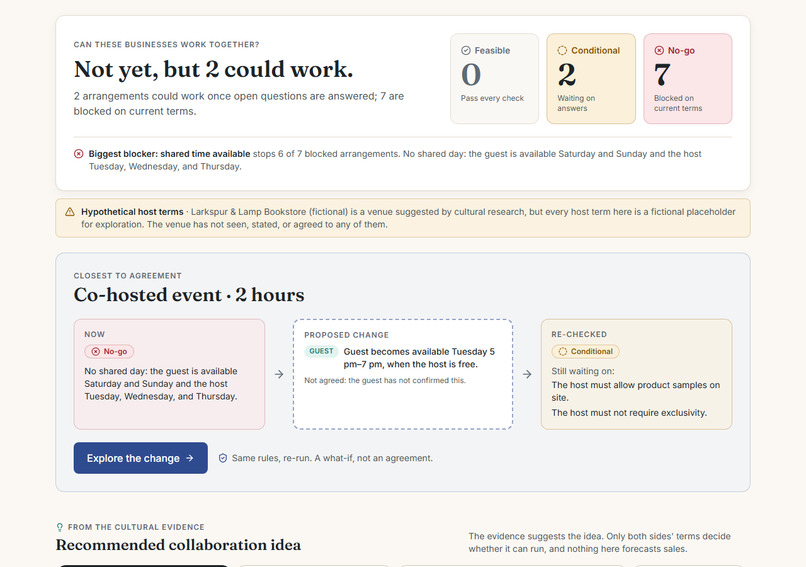Select the "Not yet, but 2 could work." heading
806x567 pixels.
[x=213, y=69]
